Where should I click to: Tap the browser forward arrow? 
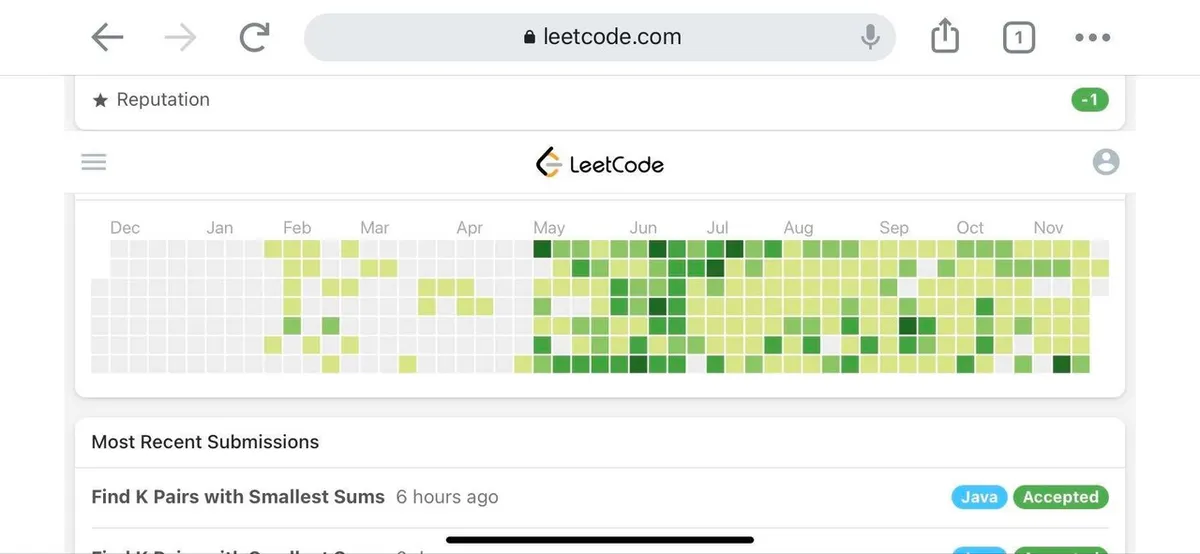point(180,38)
